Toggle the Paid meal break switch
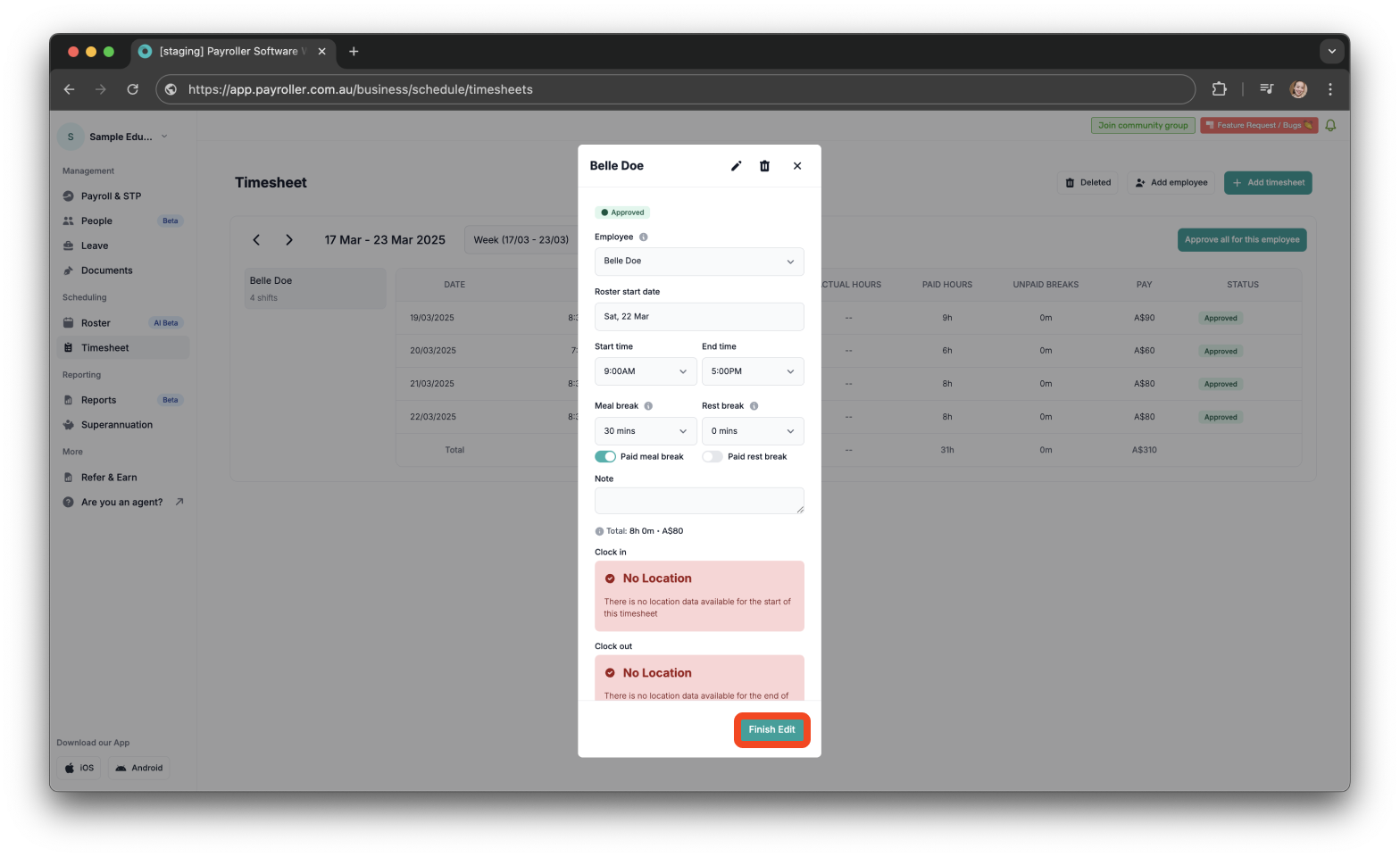Screen dimensions: 1400x857 point(605,457)
